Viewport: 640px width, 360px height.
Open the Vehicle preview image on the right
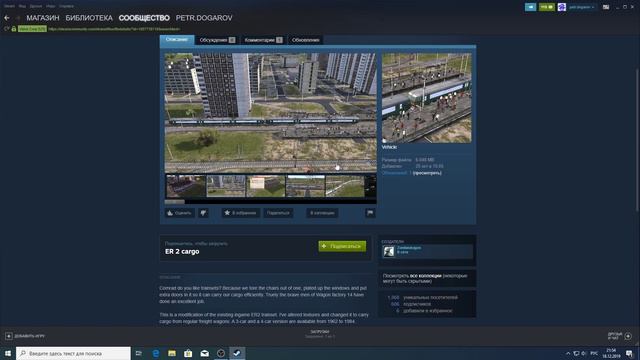tap(427, 98)
